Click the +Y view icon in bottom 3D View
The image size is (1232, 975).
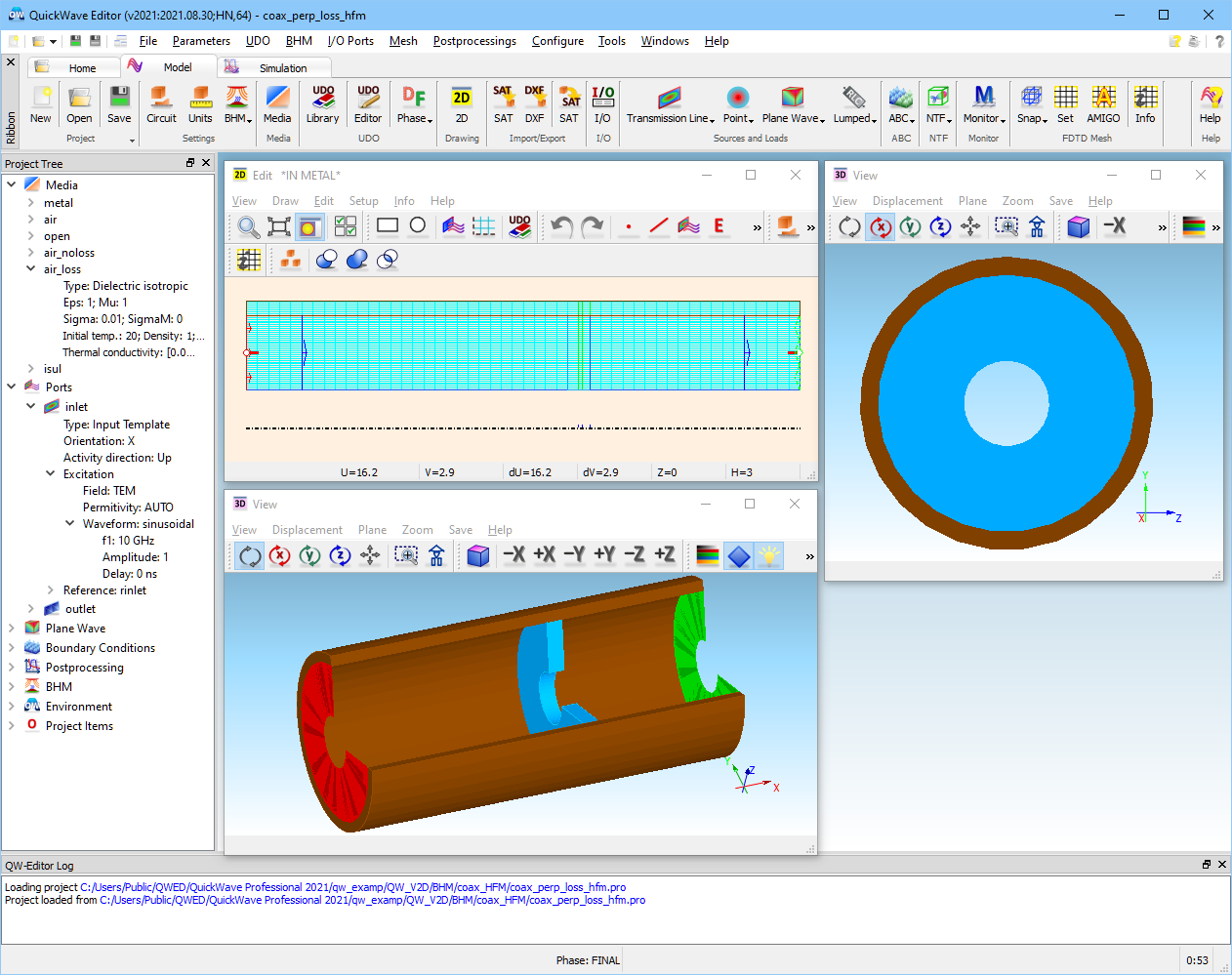click(604, 555)
